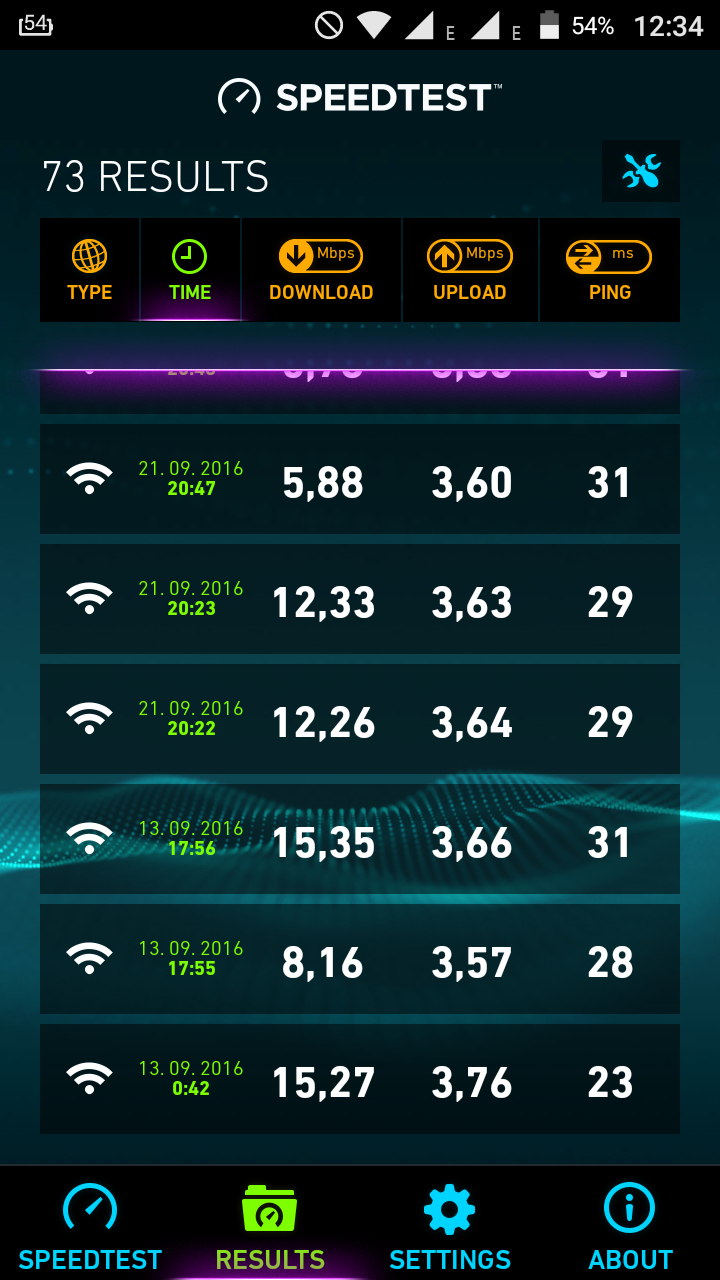Select the RESULTS tab
The height and width of the screenshot is (1280, 720).
pyautogui.click(x=270, y=1224)
